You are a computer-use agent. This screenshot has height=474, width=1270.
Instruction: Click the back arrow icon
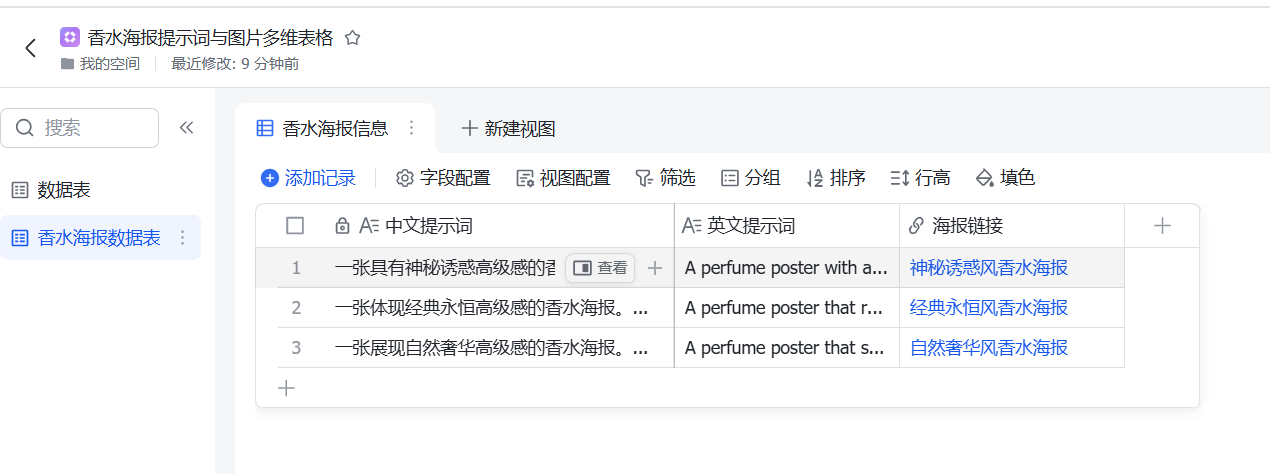(x=30, y=48)
